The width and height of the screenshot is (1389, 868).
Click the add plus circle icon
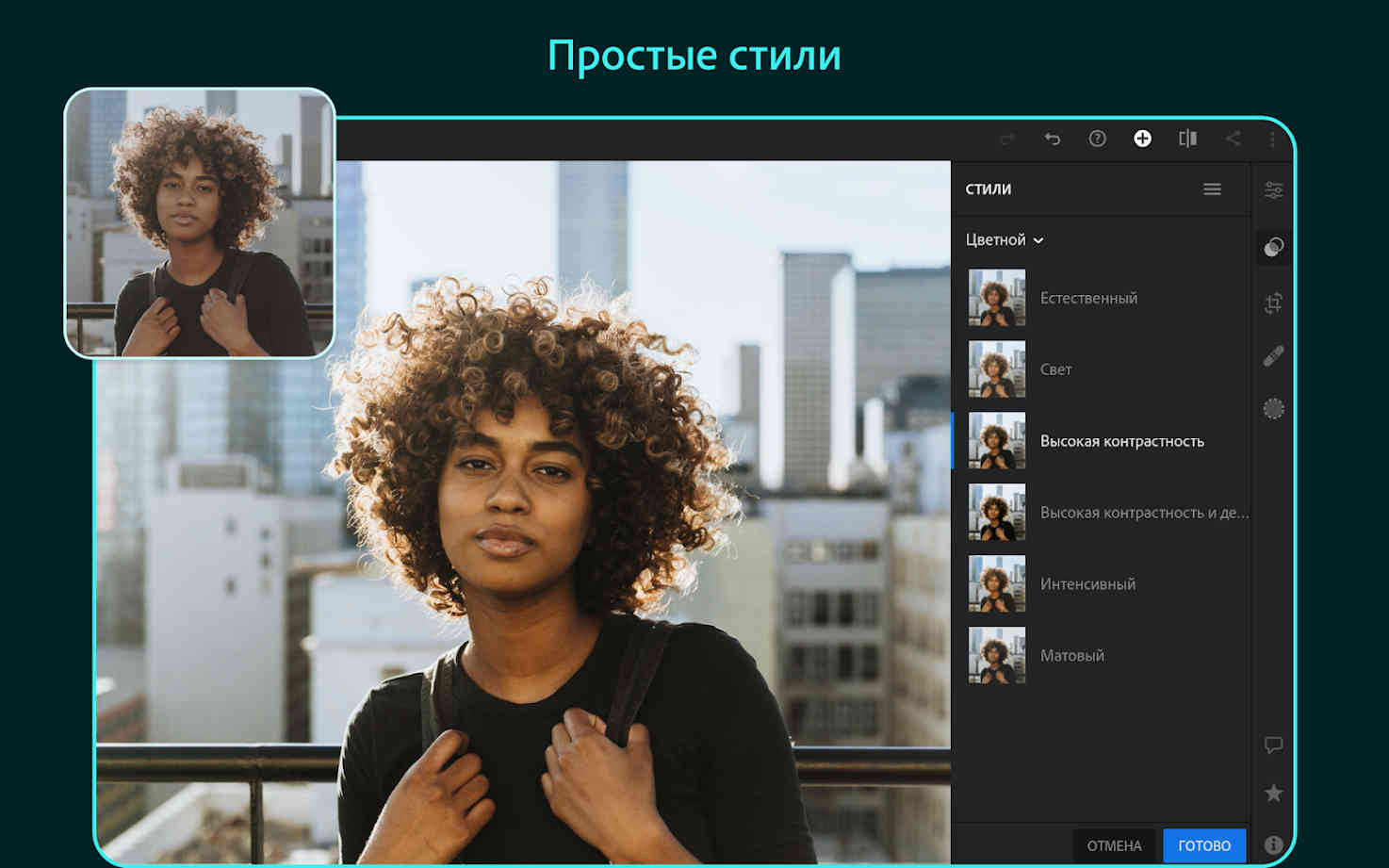(x=1142, y=139)
